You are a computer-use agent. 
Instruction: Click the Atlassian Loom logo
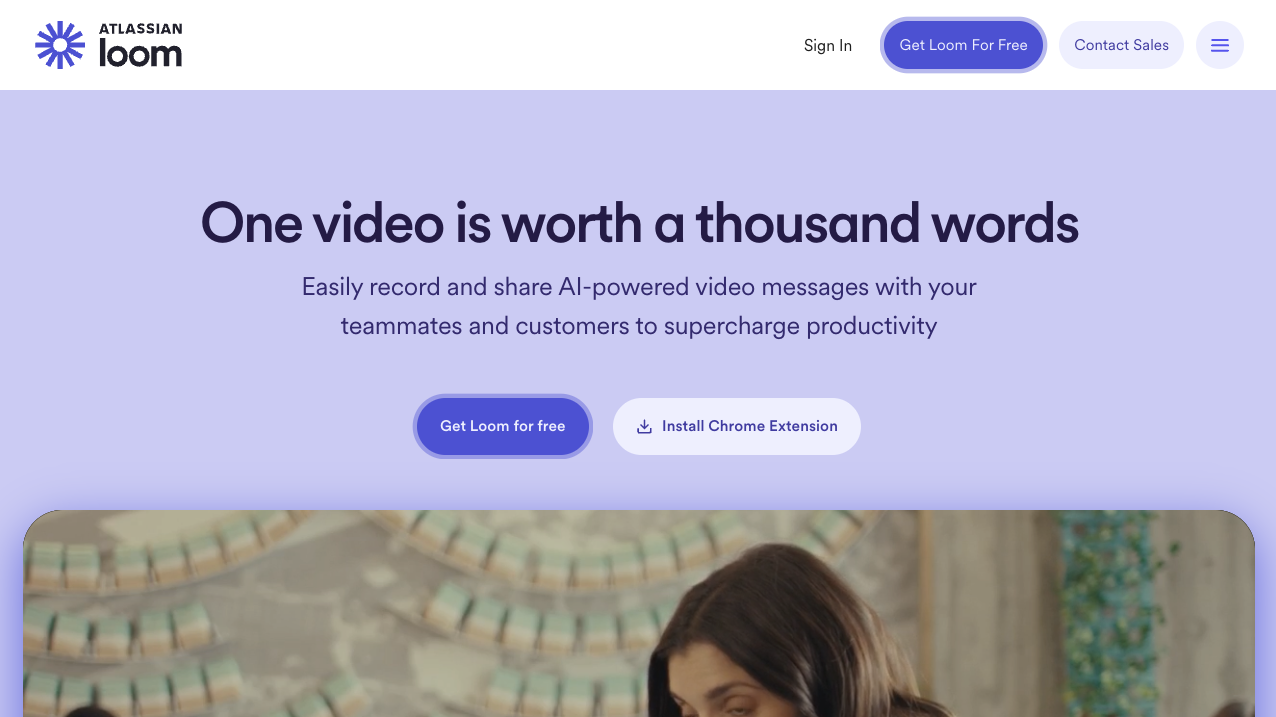point(108,45)
